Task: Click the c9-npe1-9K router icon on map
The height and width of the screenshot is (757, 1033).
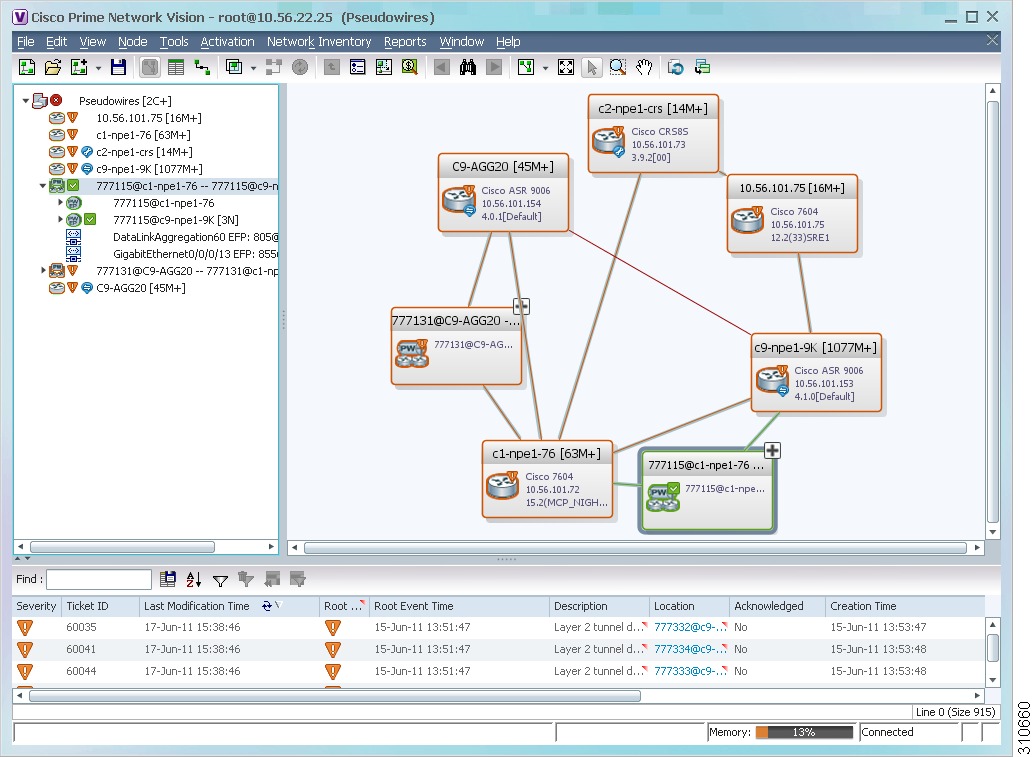Action: [x=772, y=381]
